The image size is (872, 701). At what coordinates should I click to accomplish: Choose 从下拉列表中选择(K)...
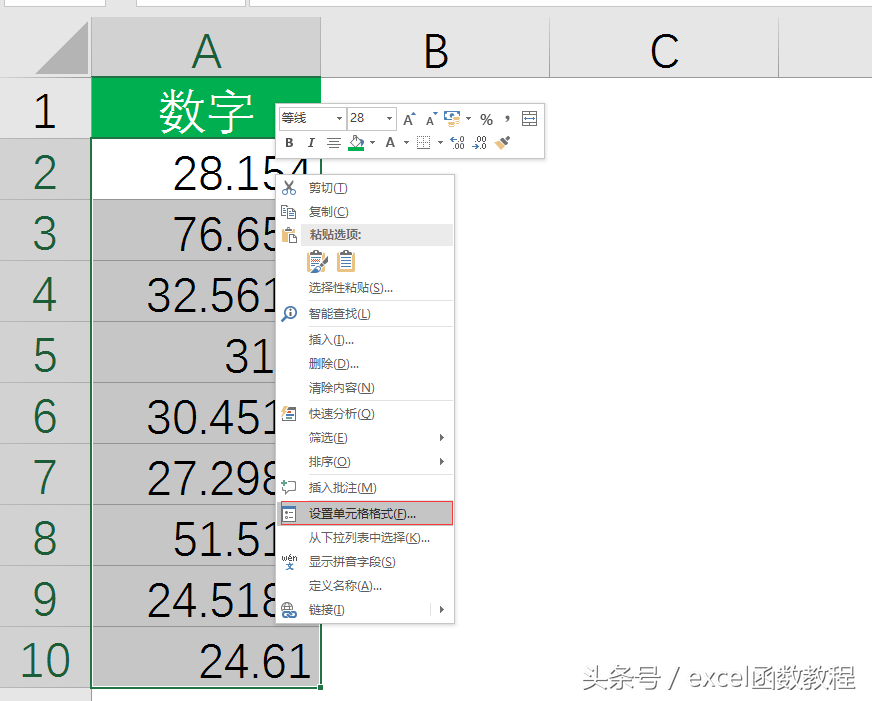pos(365,538)
